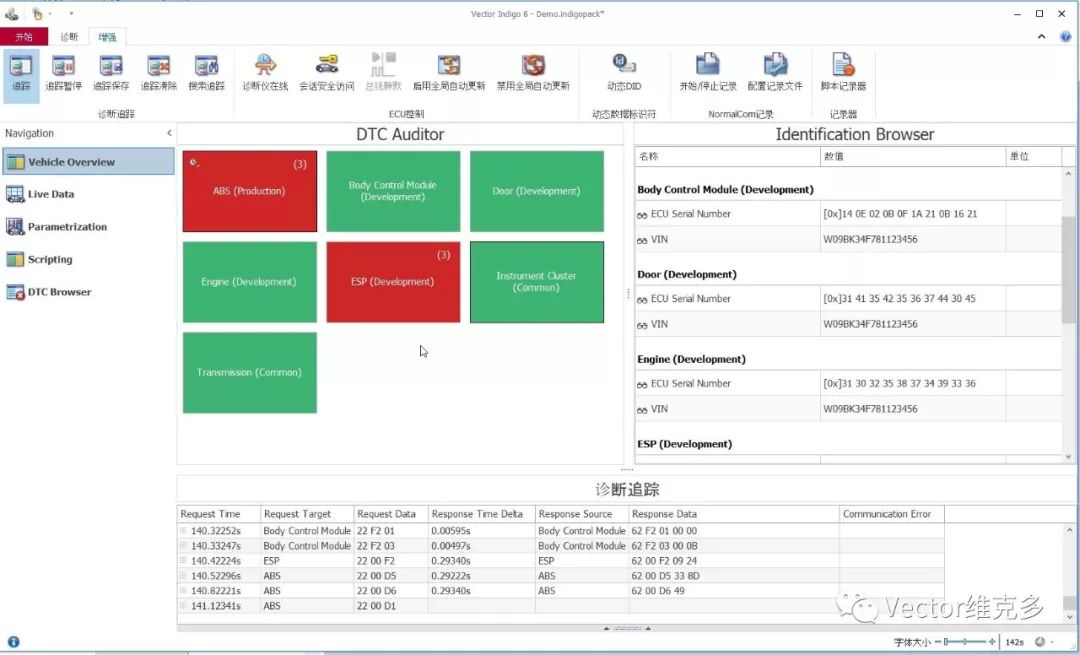Click the small fault icon on the ABS tile
Screen dimensions: 1080x655
click(x=194, y=163)
